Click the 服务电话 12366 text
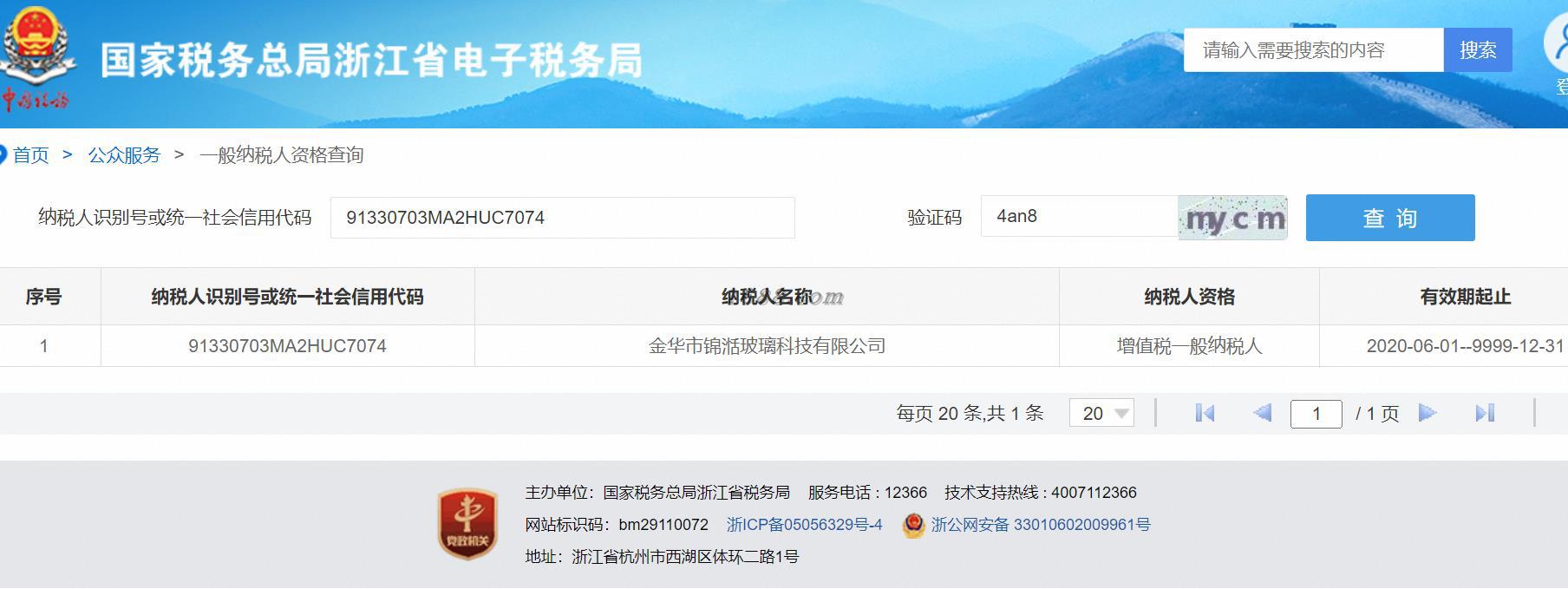This screenshot has width=1568, height=589. tap(867, 493)
